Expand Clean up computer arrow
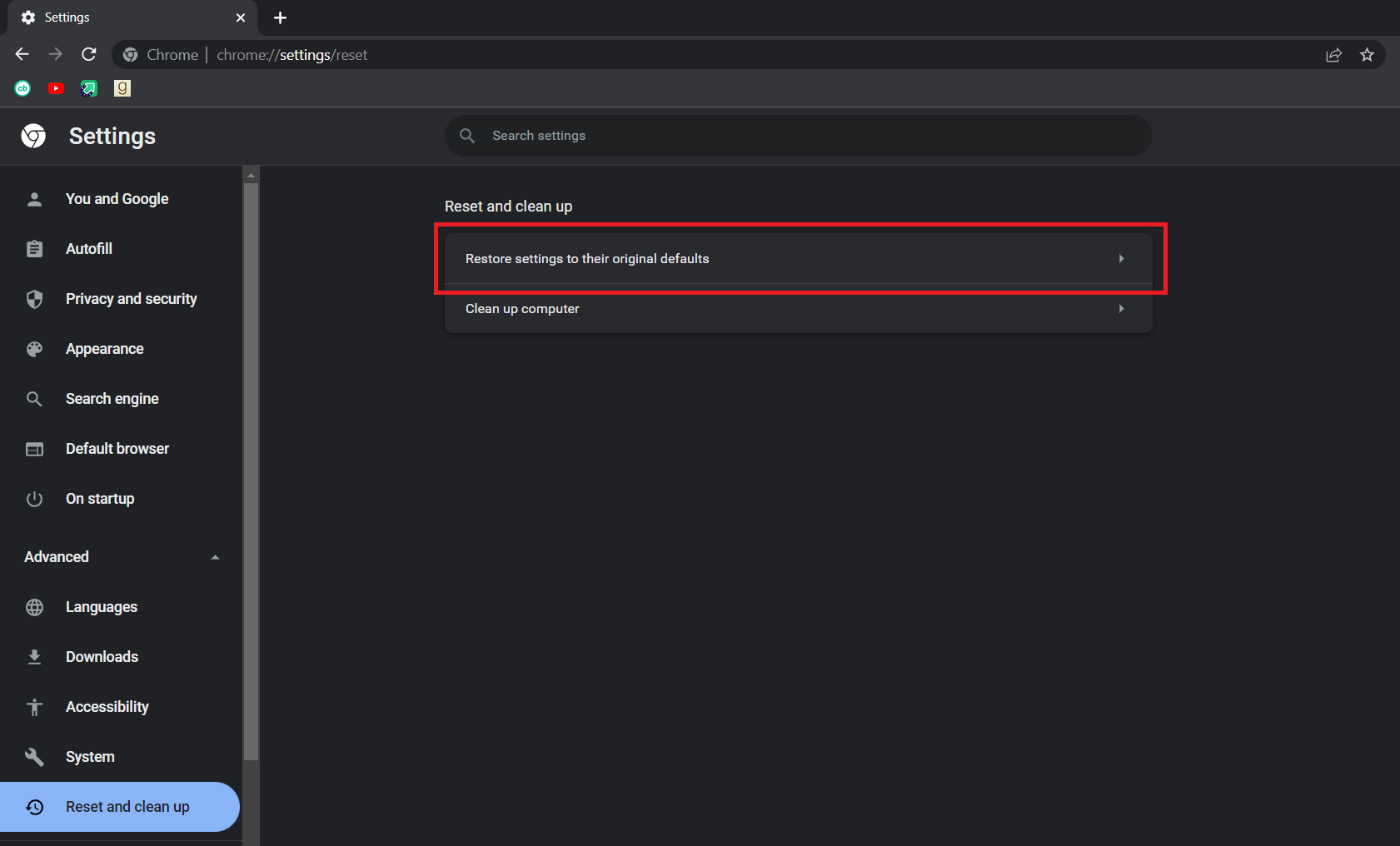The height and width of the screenshot is (846, 1400). [1122, 309]
